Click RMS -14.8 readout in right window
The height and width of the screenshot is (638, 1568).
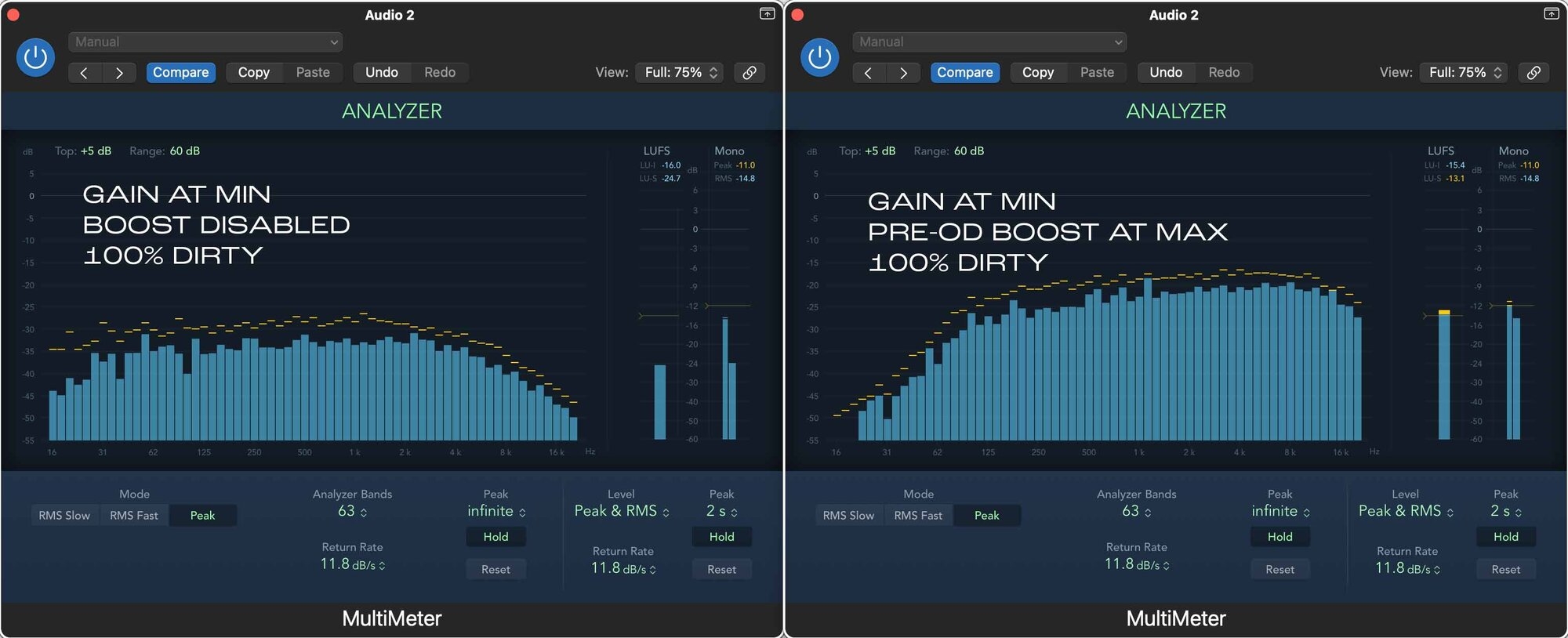click(1519, 179)
